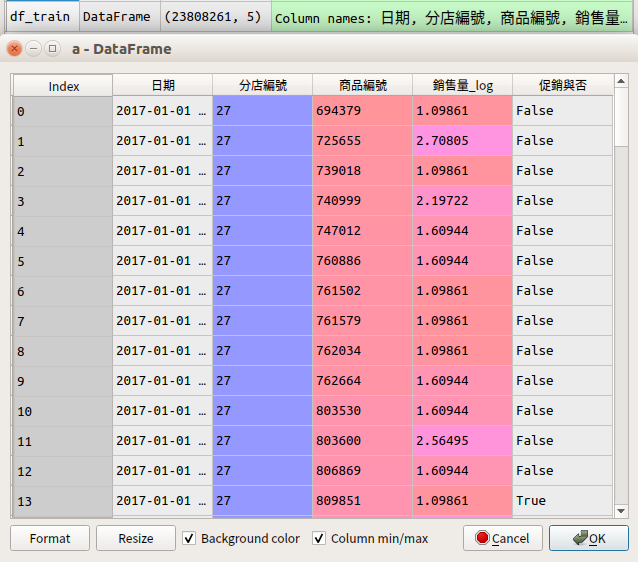This screenshot has height=562, width=638.
Task: Select the store number 27 cell in row 7
Action: coord(262,321)
